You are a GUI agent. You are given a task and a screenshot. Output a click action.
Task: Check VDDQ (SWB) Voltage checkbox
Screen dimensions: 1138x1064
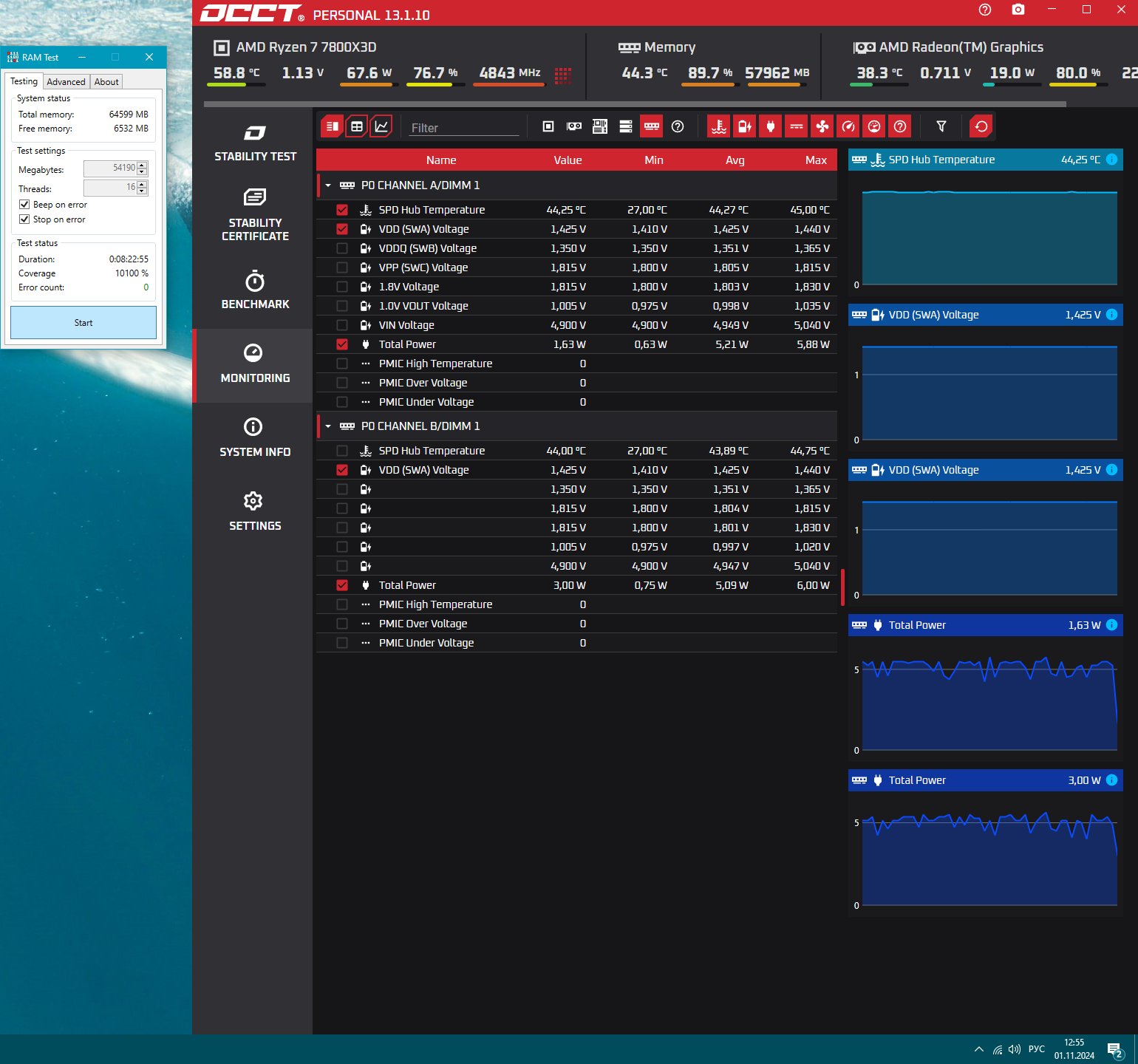tap(342, 248)
